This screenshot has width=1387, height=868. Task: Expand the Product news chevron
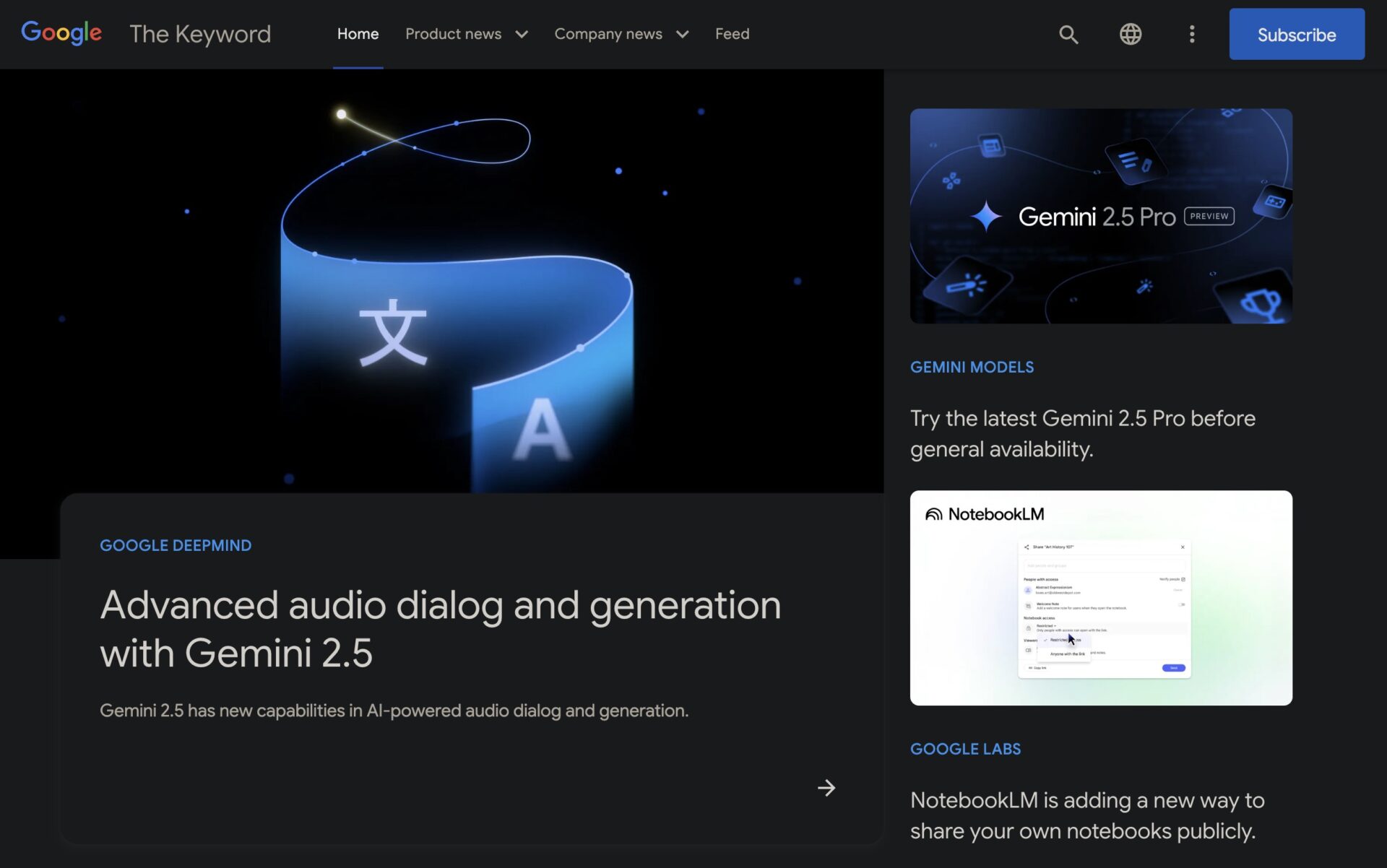click(522, 35)
